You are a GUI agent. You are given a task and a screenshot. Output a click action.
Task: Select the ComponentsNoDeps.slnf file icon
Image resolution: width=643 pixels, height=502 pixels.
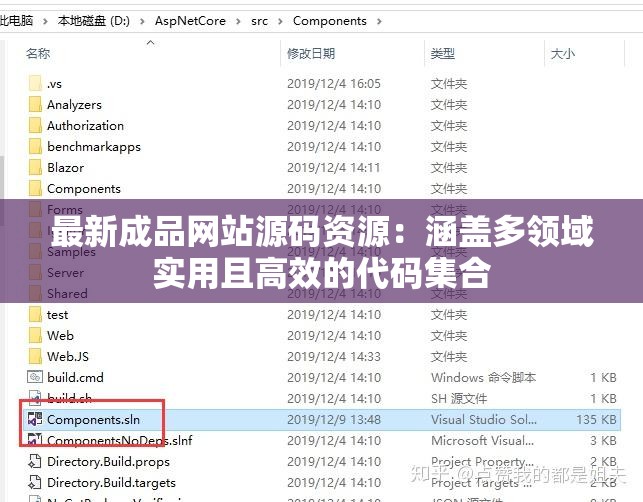pyautogui.click(x=35, y=440)
